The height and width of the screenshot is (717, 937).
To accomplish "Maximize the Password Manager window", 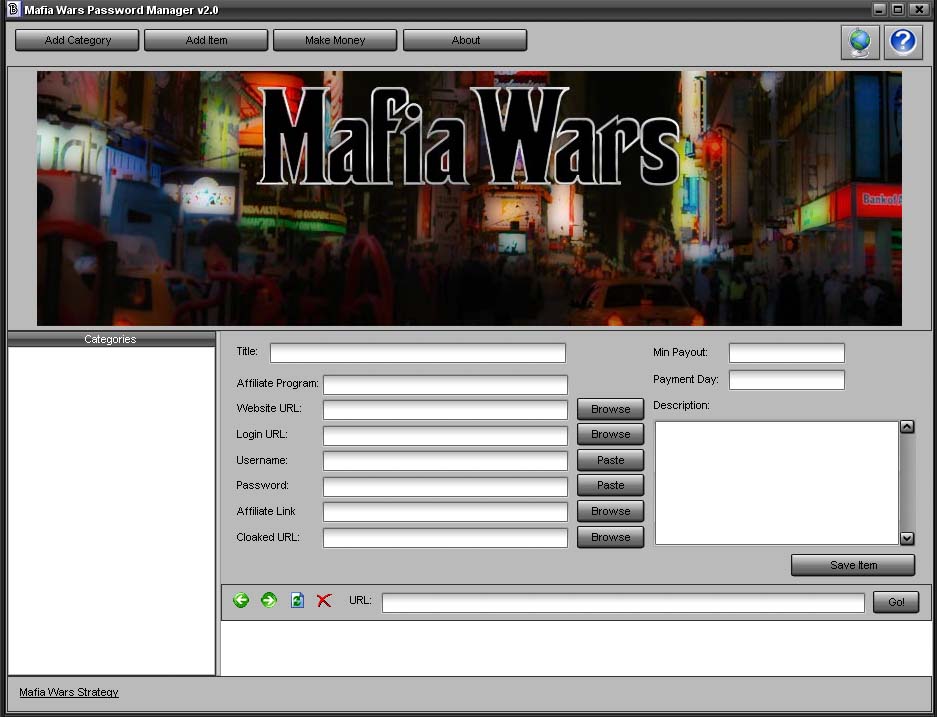I will pyautogui.click(x=898, y=9).
